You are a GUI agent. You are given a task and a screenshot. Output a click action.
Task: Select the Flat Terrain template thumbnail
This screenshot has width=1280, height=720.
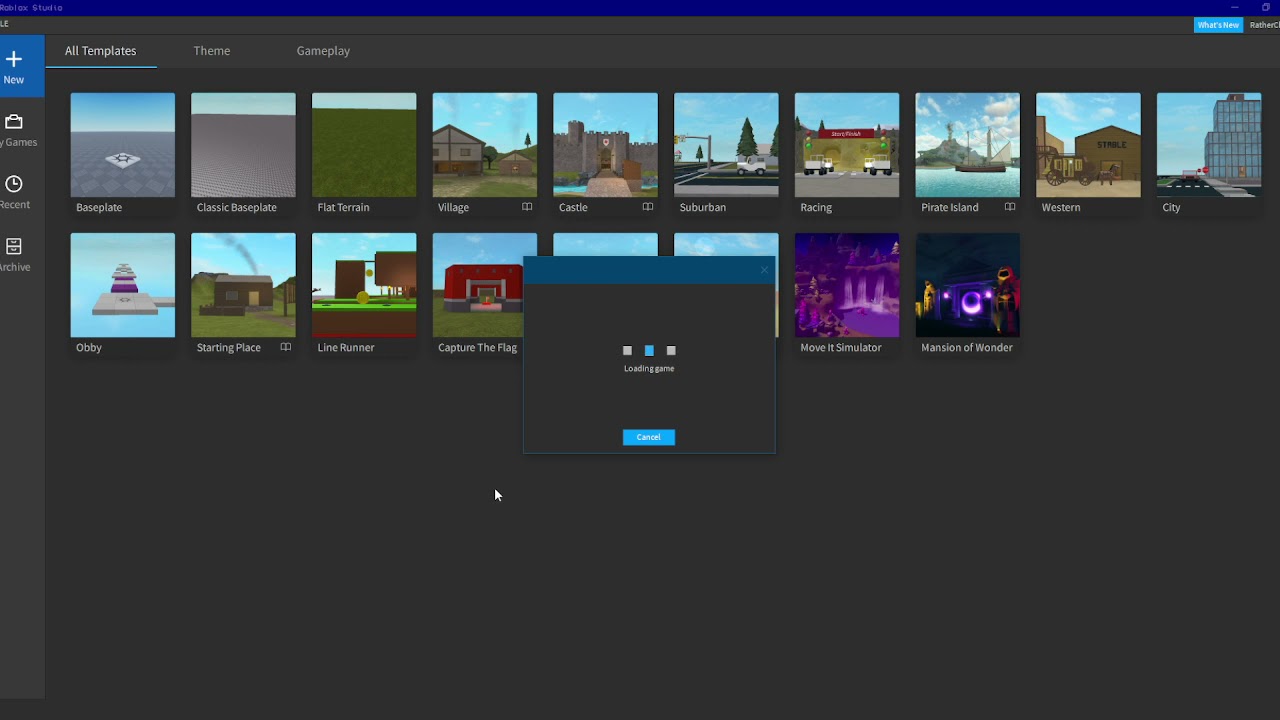point(364,145)
